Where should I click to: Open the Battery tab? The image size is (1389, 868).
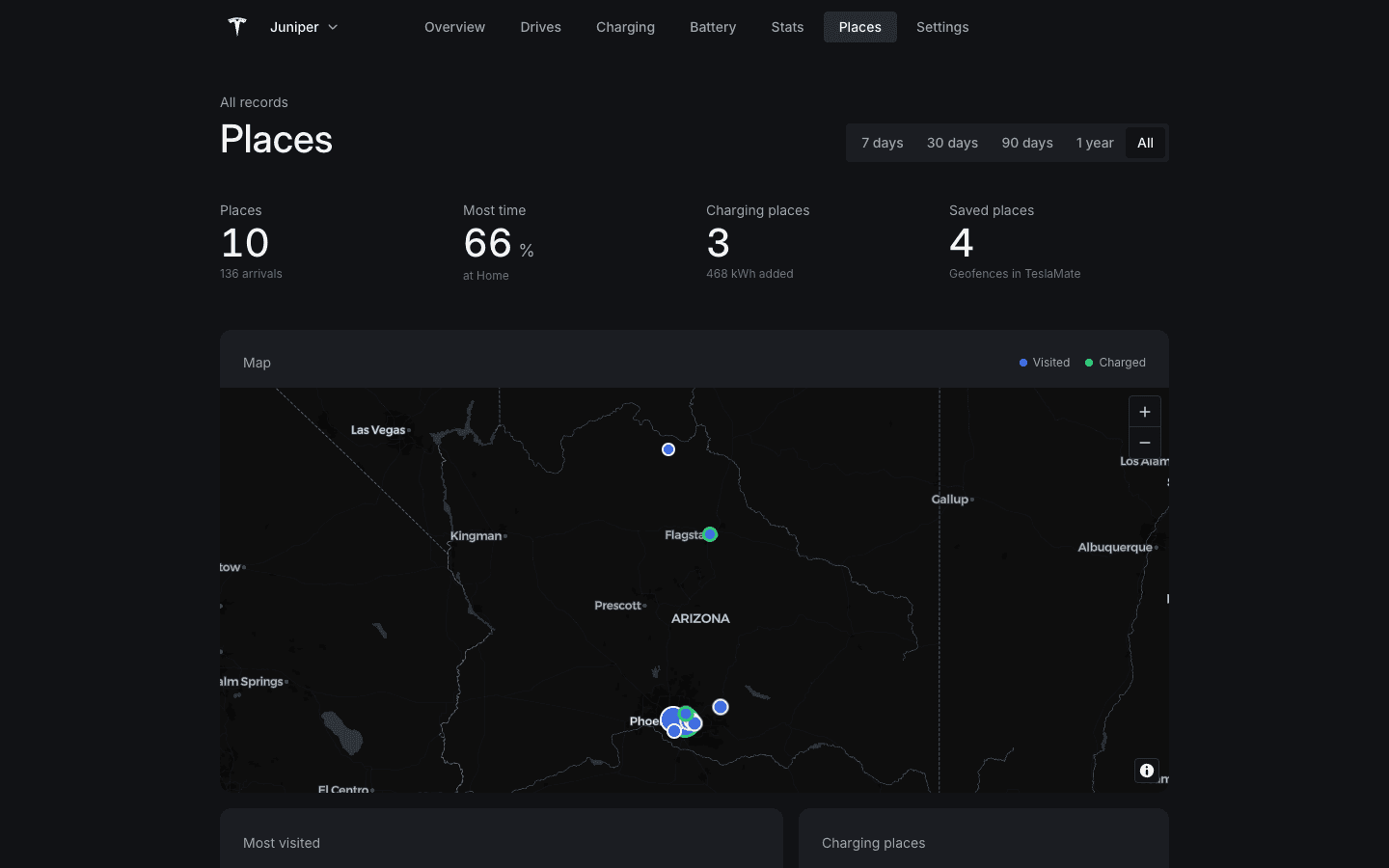(x=713, y=27)
